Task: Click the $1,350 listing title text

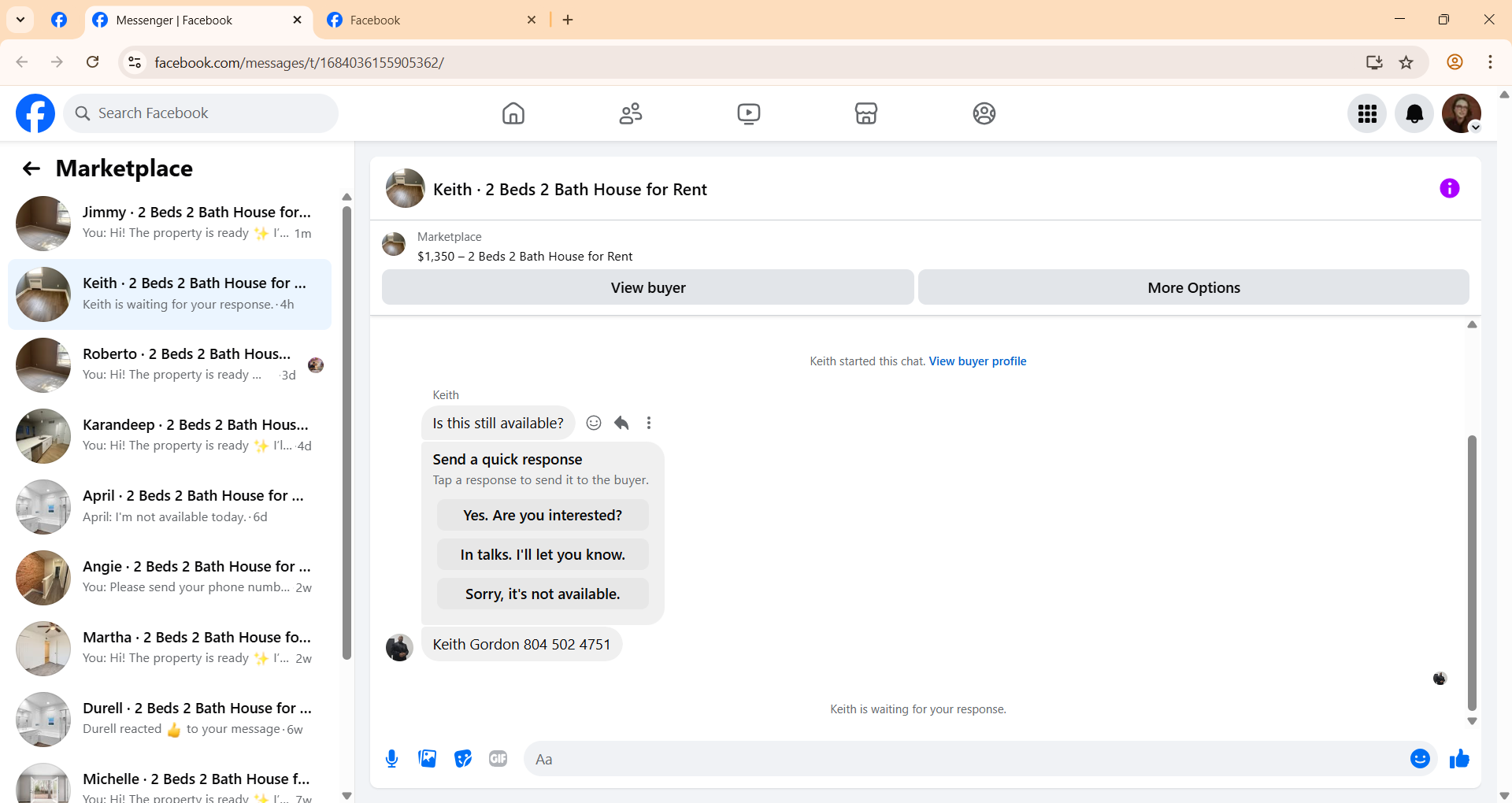Action: pyautogui.click(x=525, y=257)
